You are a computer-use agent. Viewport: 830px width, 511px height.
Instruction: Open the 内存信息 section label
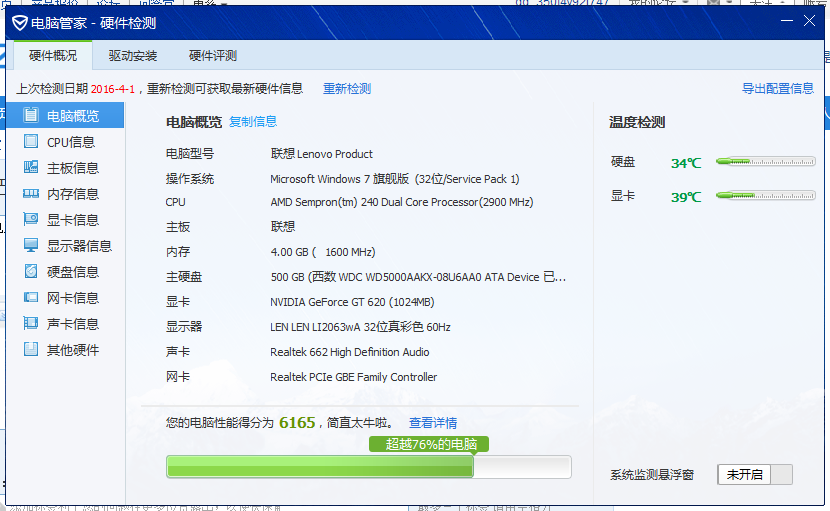[x=73, y=194]
